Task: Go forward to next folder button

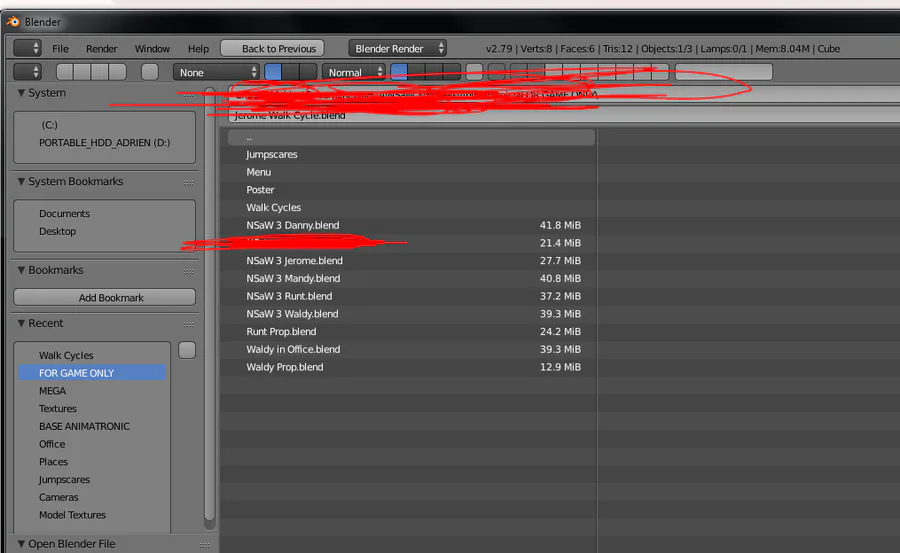Action: point(83,72)
